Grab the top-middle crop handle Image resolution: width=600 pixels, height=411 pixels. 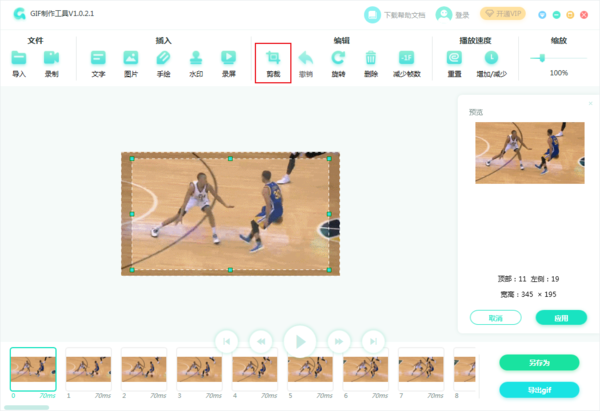point(230,158)
